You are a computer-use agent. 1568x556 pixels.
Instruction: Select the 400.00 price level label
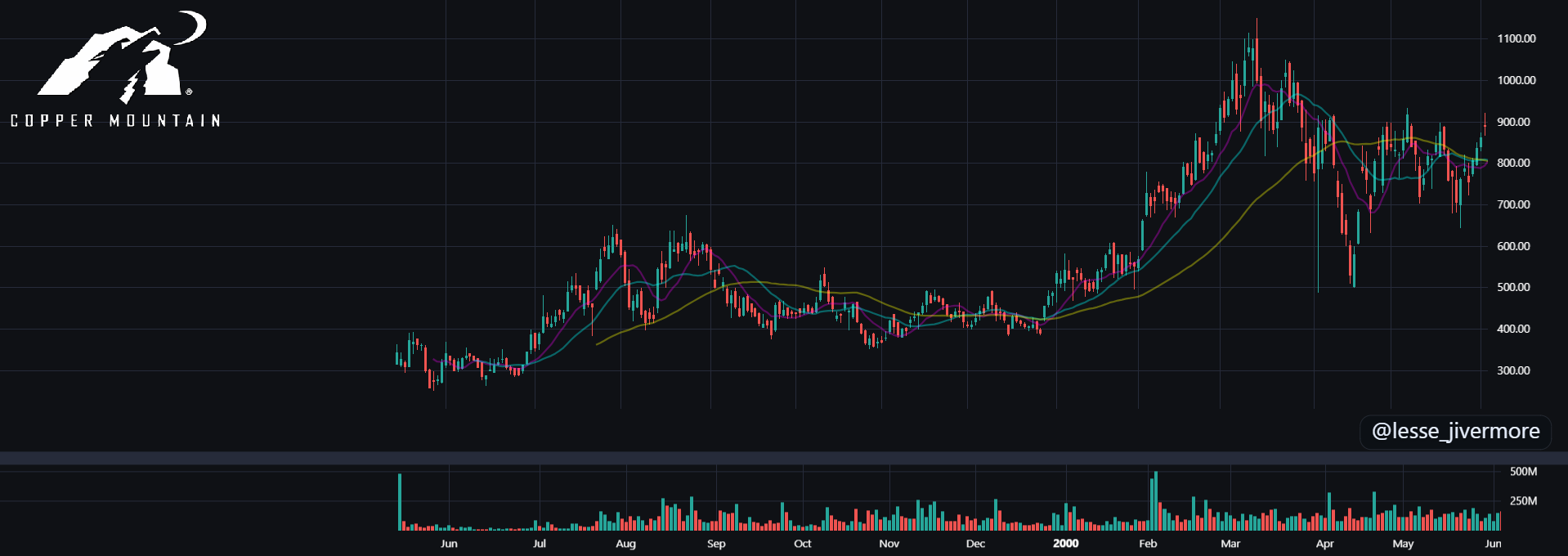point(1513,329)
